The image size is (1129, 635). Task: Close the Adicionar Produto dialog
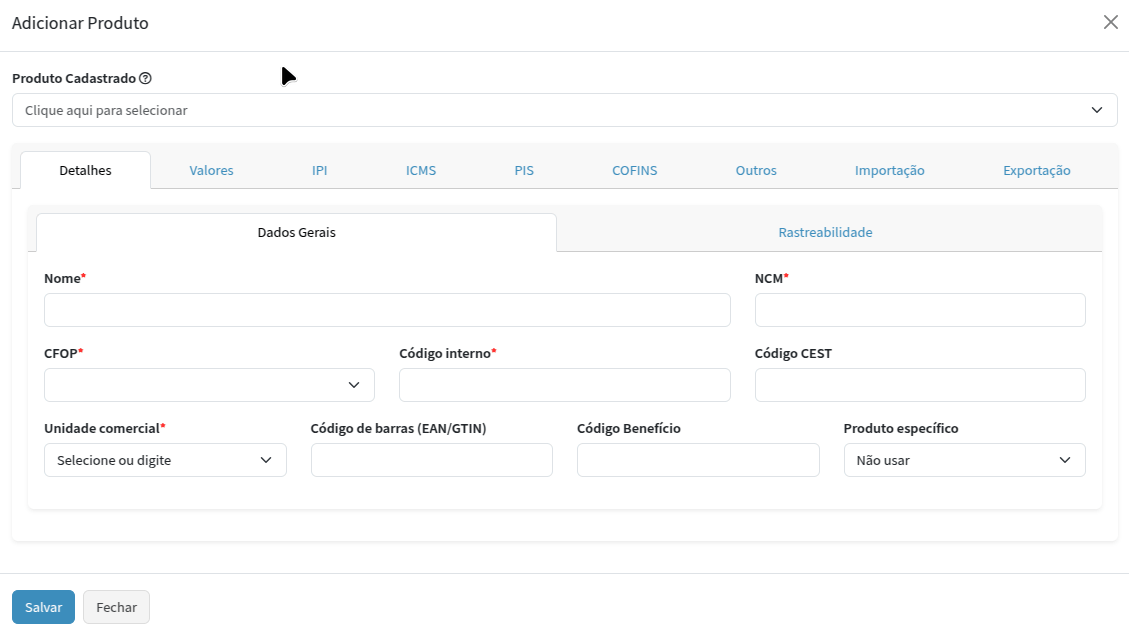(1110, 22)
